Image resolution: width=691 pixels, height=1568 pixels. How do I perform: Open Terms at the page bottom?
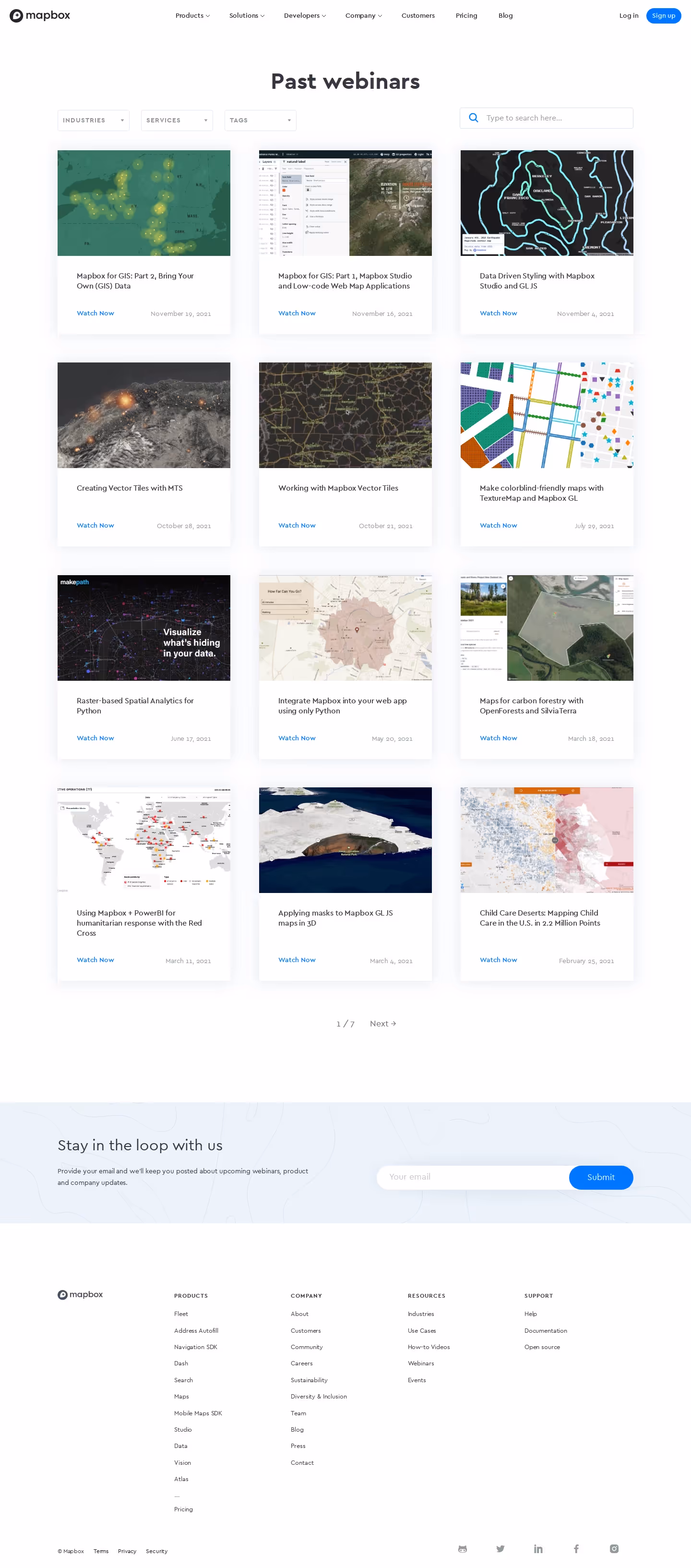[x=101, y=1551]
